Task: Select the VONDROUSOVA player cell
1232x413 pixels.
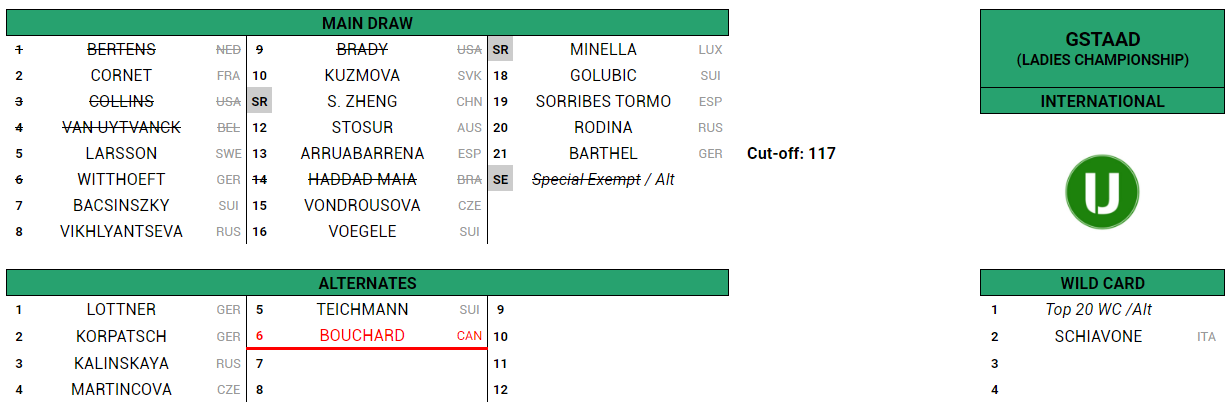Action: [362, 205]
